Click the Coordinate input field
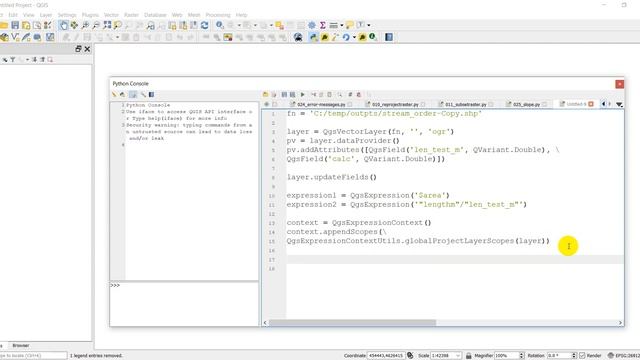 tap(386, 356)
